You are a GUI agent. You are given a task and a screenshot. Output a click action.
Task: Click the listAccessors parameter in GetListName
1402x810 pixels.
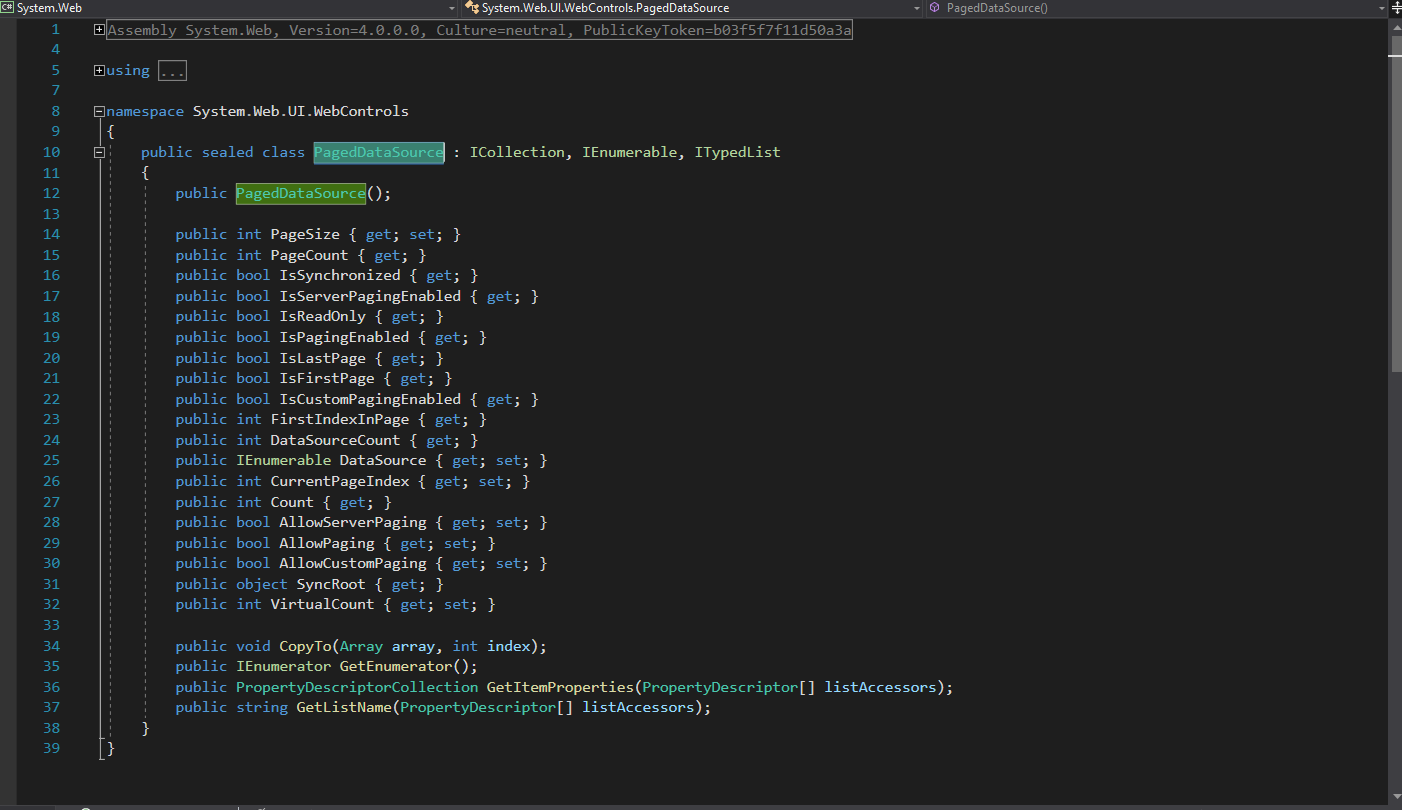coord(638,707)
